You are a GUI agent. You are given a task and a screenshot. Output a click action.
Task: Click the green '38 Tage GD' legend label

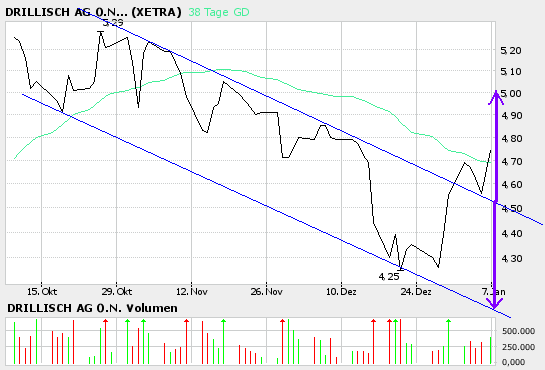[x=219, y=12]
